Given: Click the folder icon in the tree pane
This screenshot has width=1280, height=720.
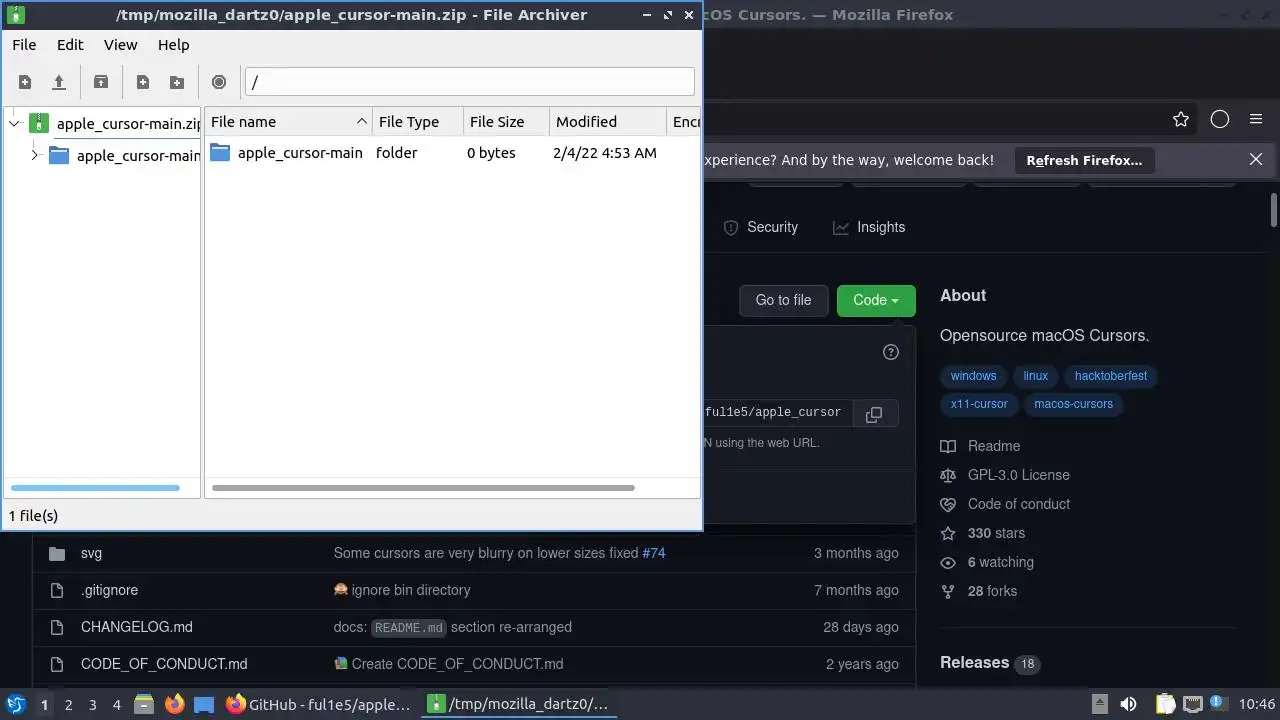Looking at the screenshot, I should point(59,155).
